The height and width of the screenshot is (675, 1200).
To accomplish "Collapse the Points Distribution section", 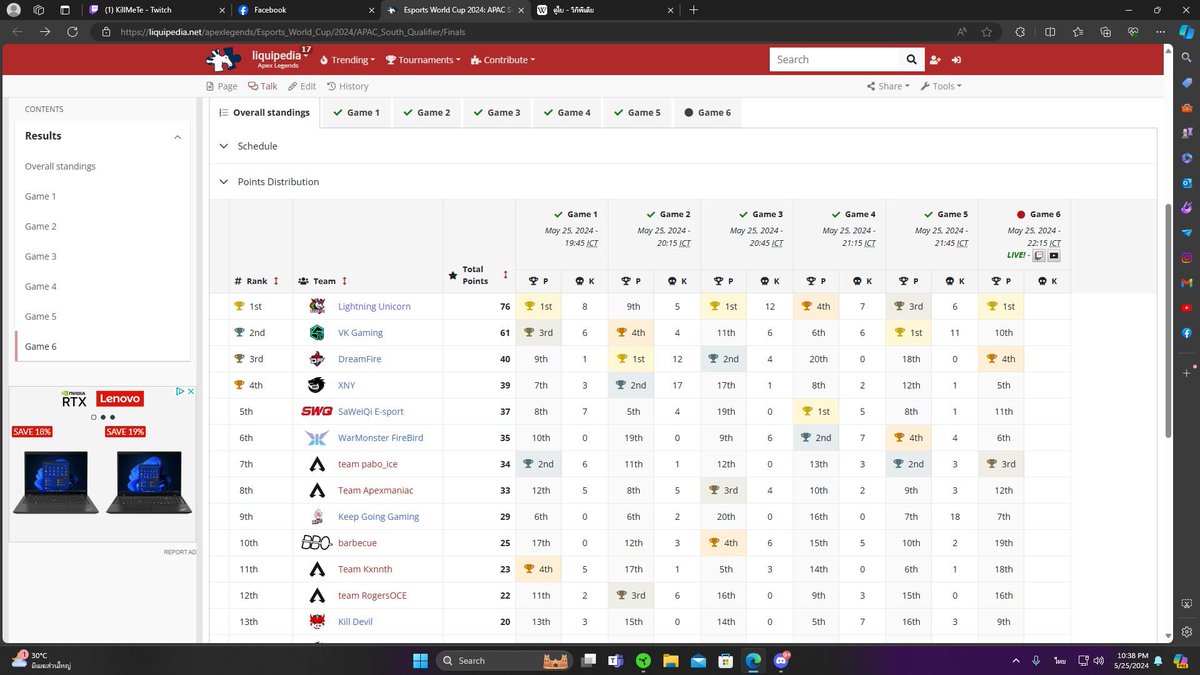I will coord(270,182).
